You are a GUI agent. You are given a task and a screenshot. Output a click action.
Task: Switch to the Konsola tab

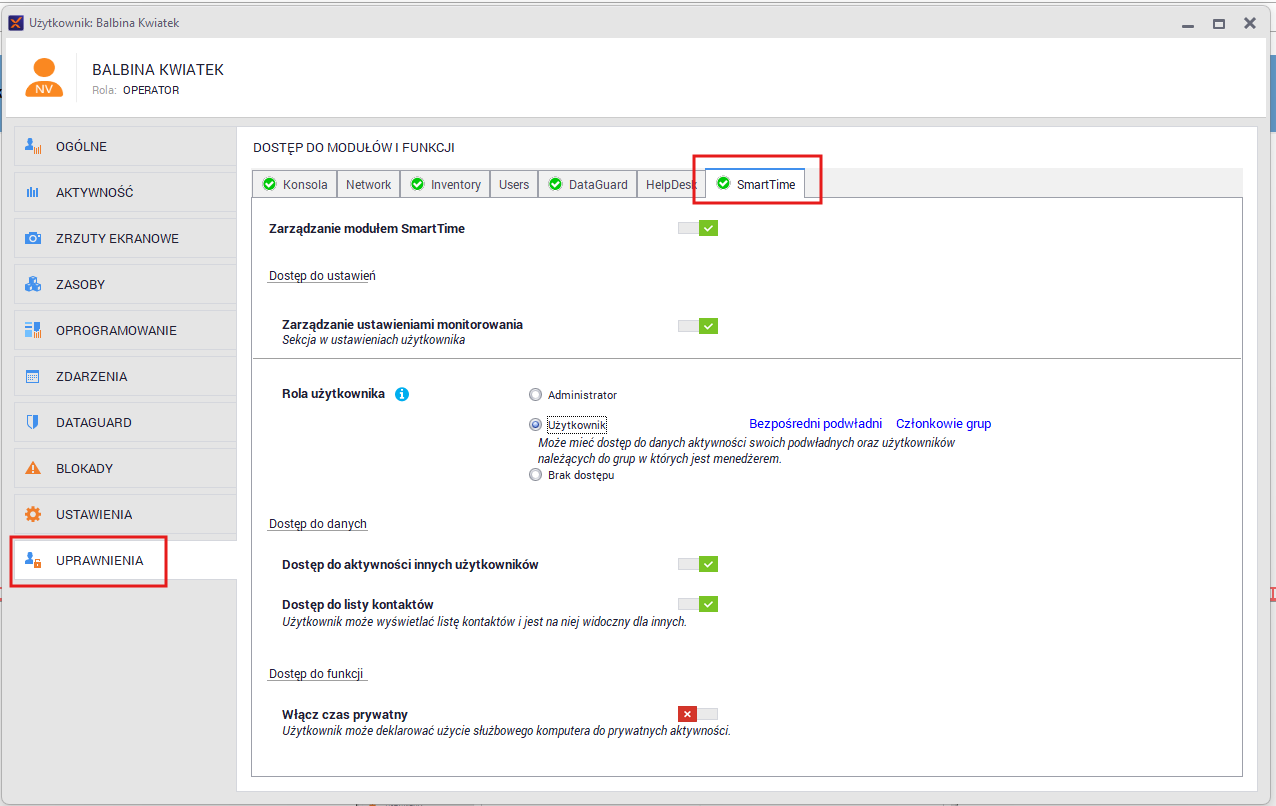(x=294, y=184)
